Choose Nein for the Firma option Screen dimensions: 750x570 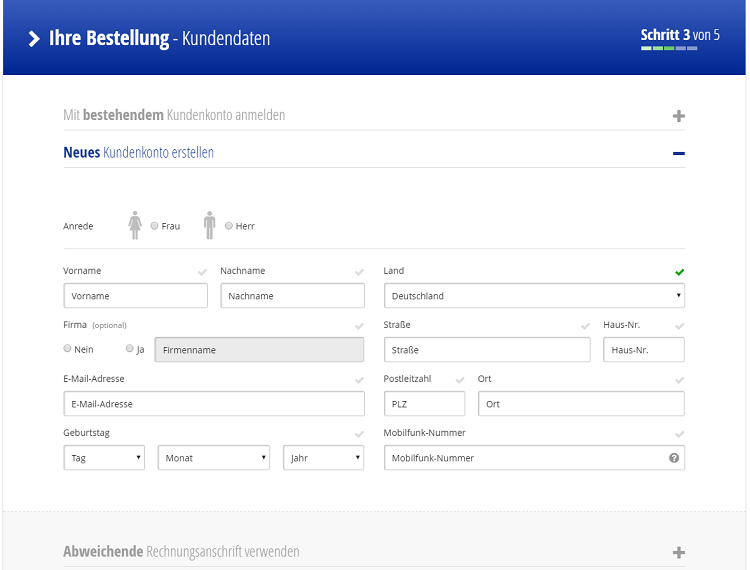(68, 349)
